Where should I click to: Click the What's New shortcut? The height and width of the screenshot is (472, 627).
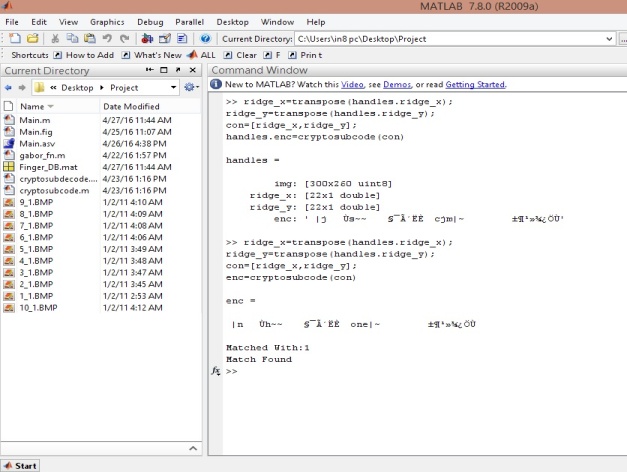(152, 55)
